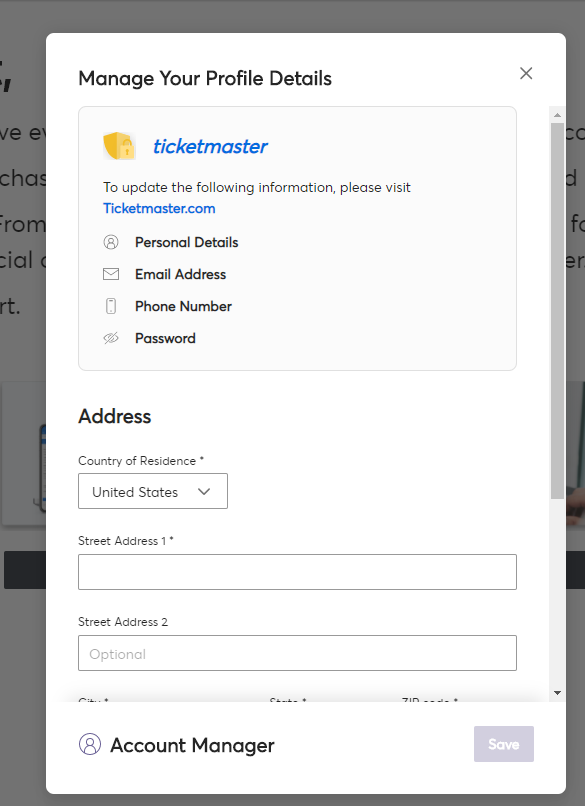Focus the Street Address 2 optional field

tap(297, 653)
